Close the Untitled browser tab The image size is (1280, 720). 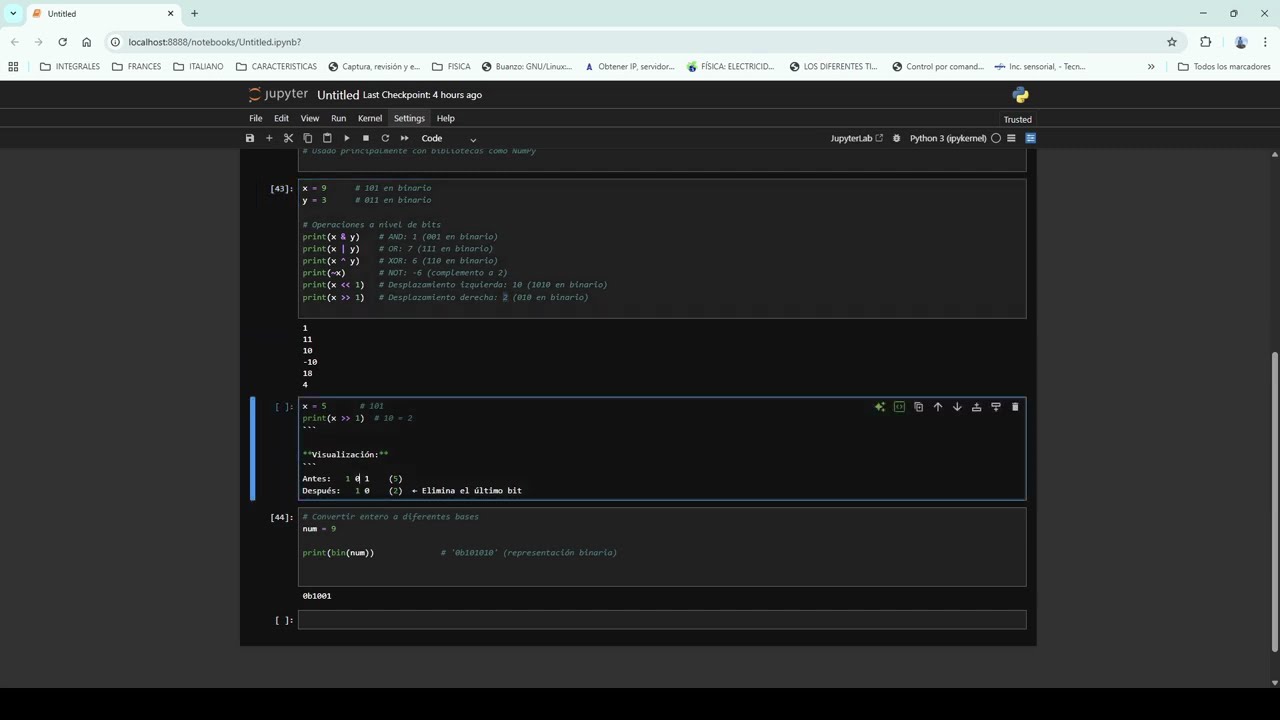[x=170, y=14]
